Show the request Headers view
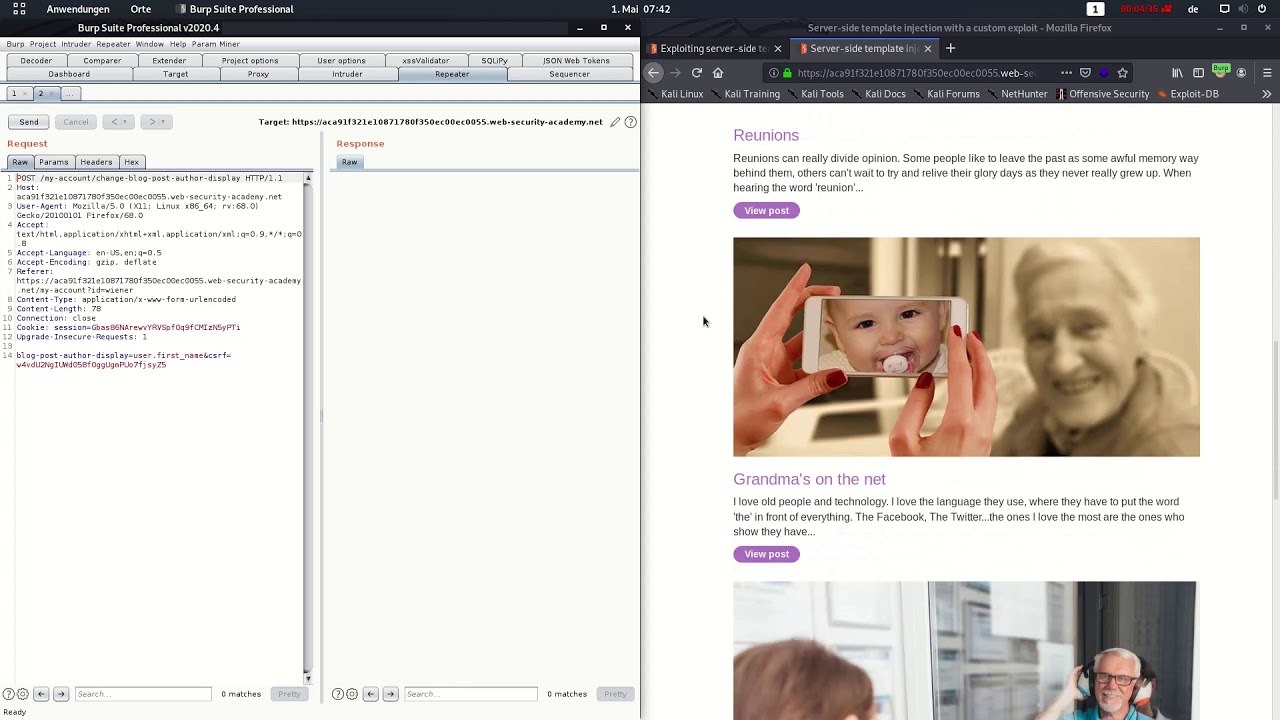Screen dimensions: 1280x720 point(96,162)
